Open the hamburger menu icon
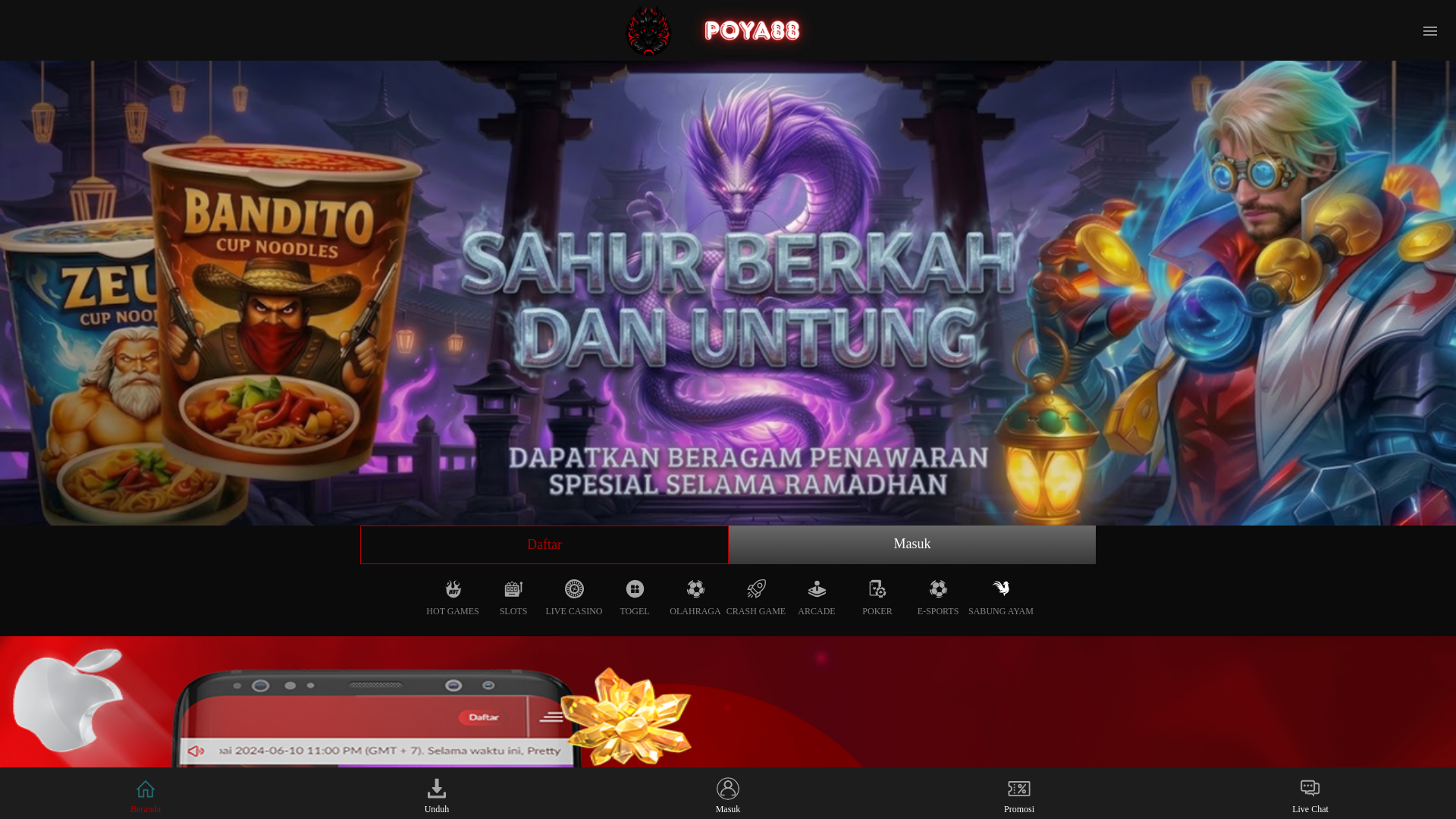The width and height of the screenshot is (1456, 819). point(1429,31)
